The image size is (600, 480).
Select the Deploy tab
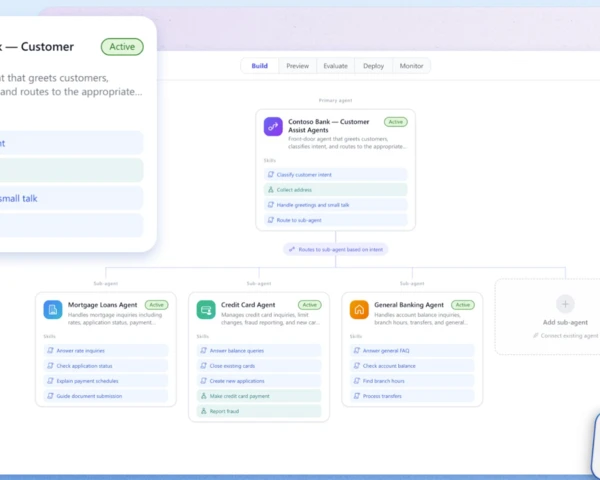(373, 66)
